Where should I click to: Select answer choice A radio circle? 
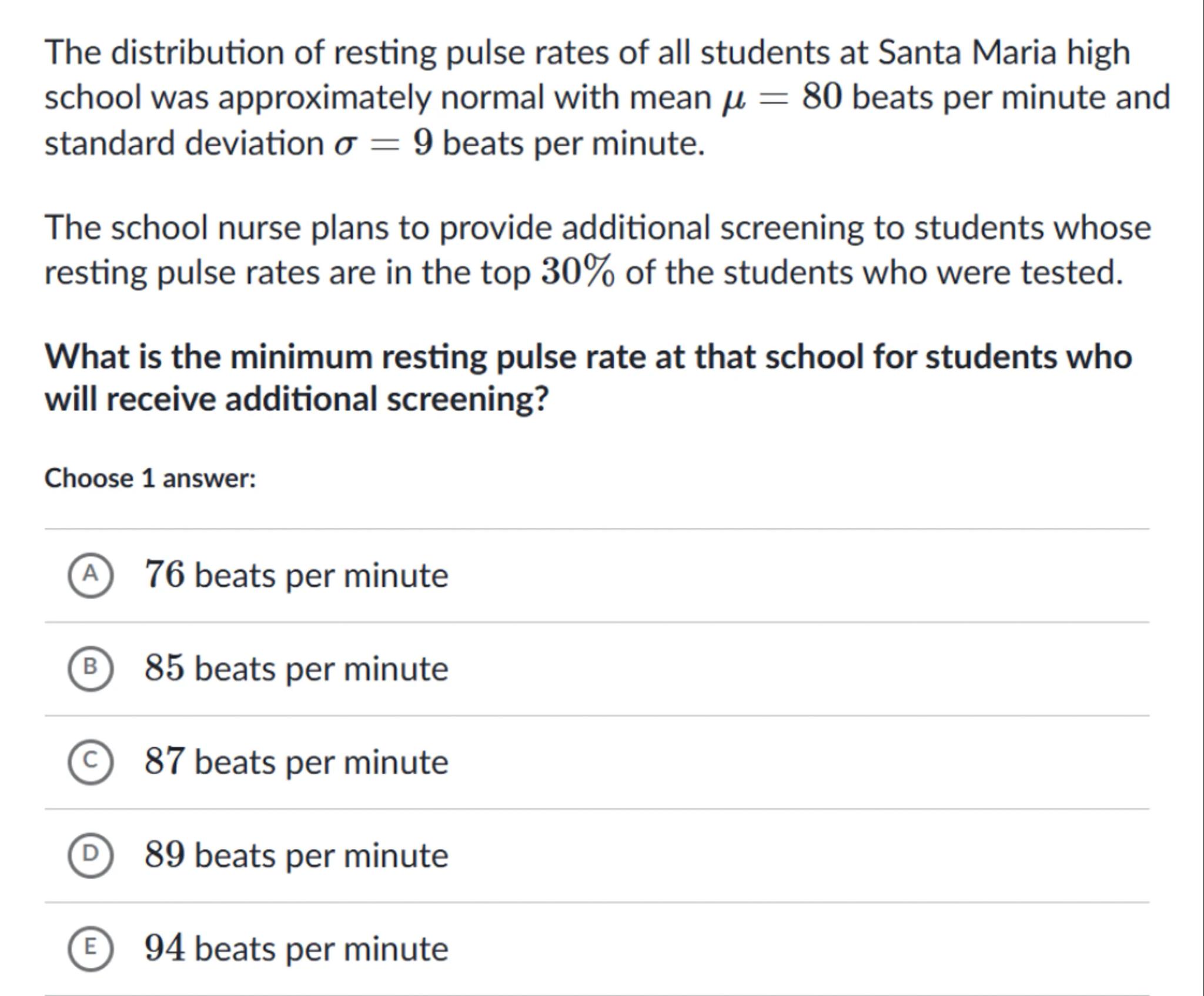coord(90,575)
